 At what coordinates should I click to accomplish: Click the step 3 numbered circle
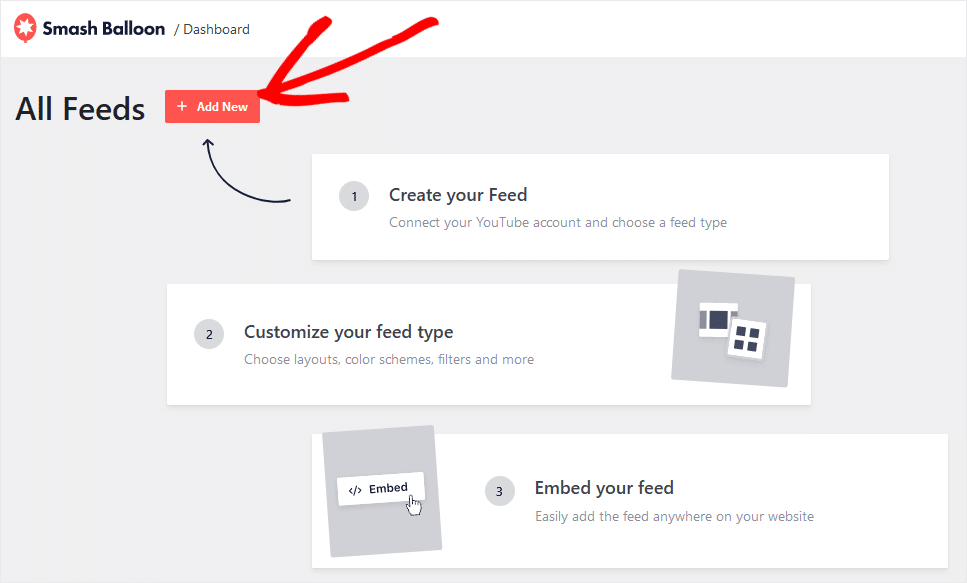[x=500, y=490]
